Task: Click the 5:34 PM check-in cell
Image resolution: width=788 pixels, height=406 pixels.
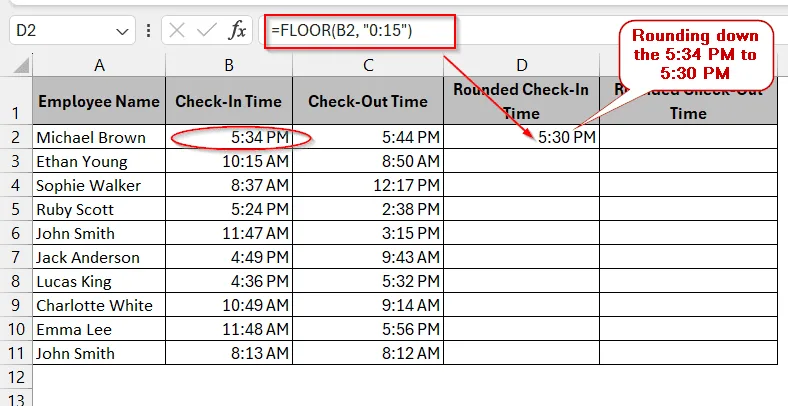Action: [x=229, y=137]
